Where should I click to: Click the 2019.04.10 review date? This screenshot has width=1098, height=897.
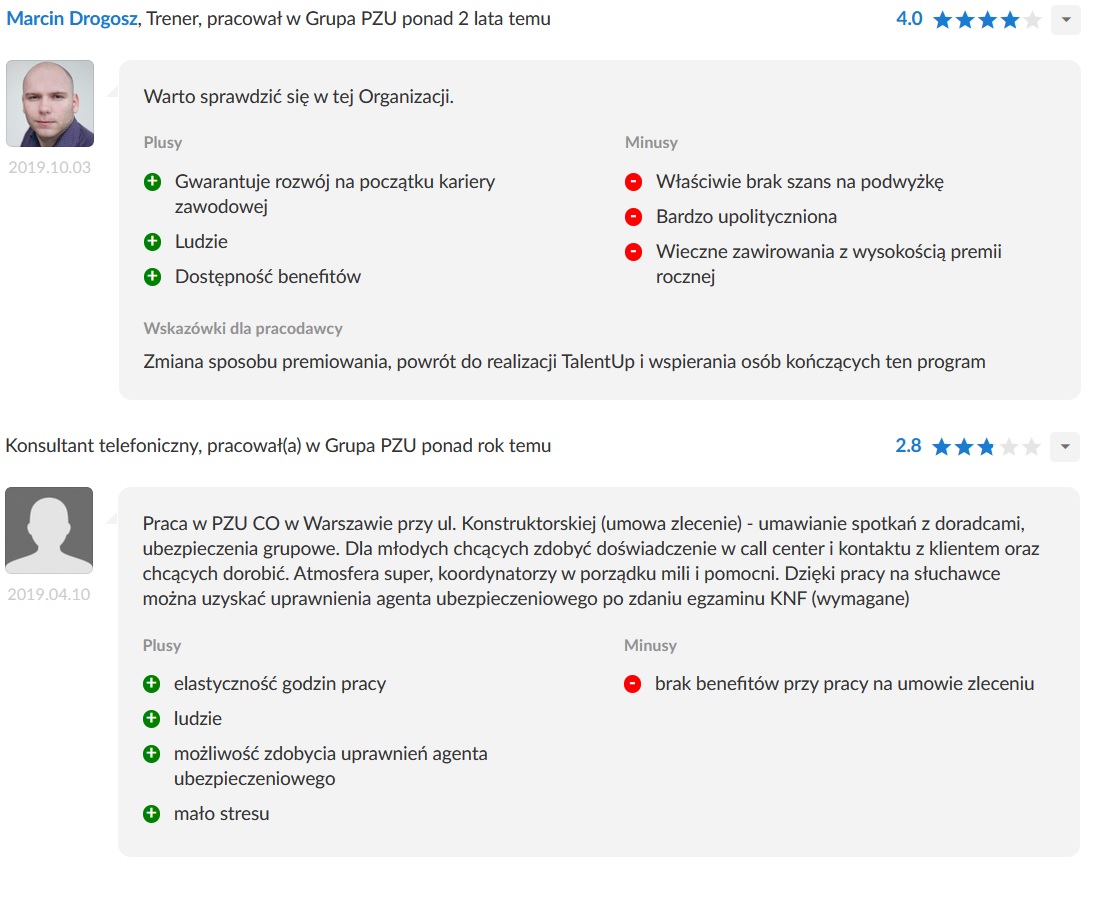pos(49,594)
